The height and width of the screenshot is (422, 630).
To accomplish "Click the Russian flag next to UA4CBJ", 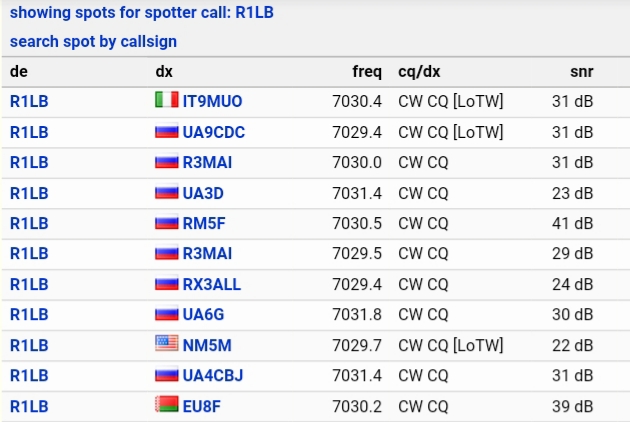I will tap(167, 375).
